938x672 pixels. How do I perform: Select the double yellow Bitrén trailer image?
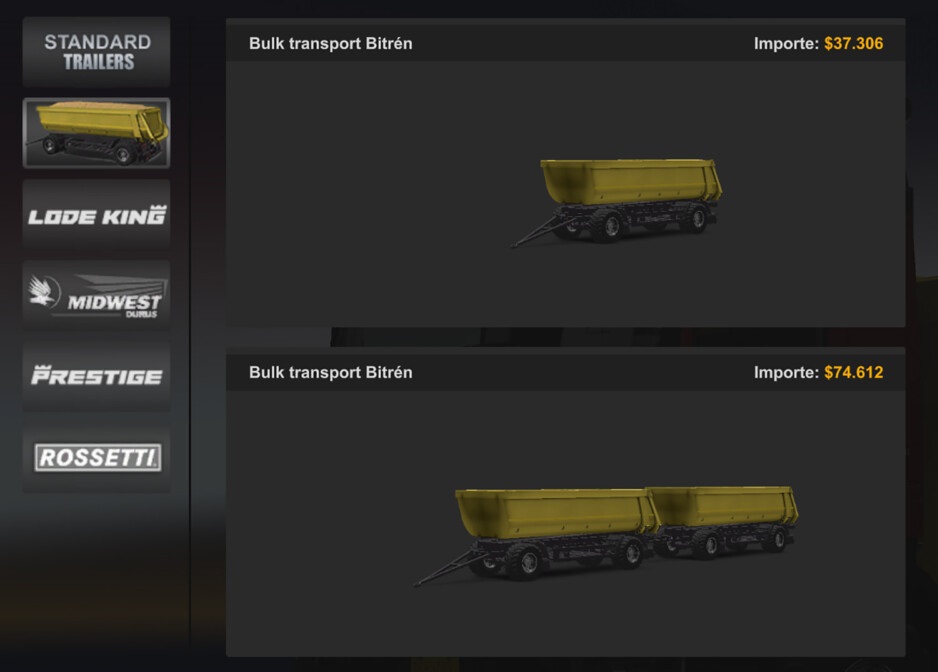[x=605, y=536]
